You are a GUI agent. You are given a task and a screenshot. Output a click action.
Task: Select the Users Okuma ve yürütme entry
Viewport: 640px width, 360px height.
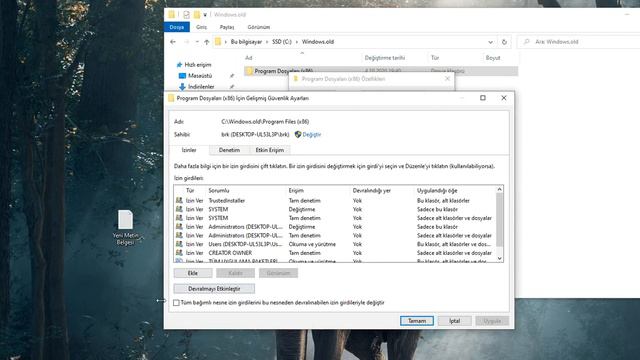coord(335,244)
